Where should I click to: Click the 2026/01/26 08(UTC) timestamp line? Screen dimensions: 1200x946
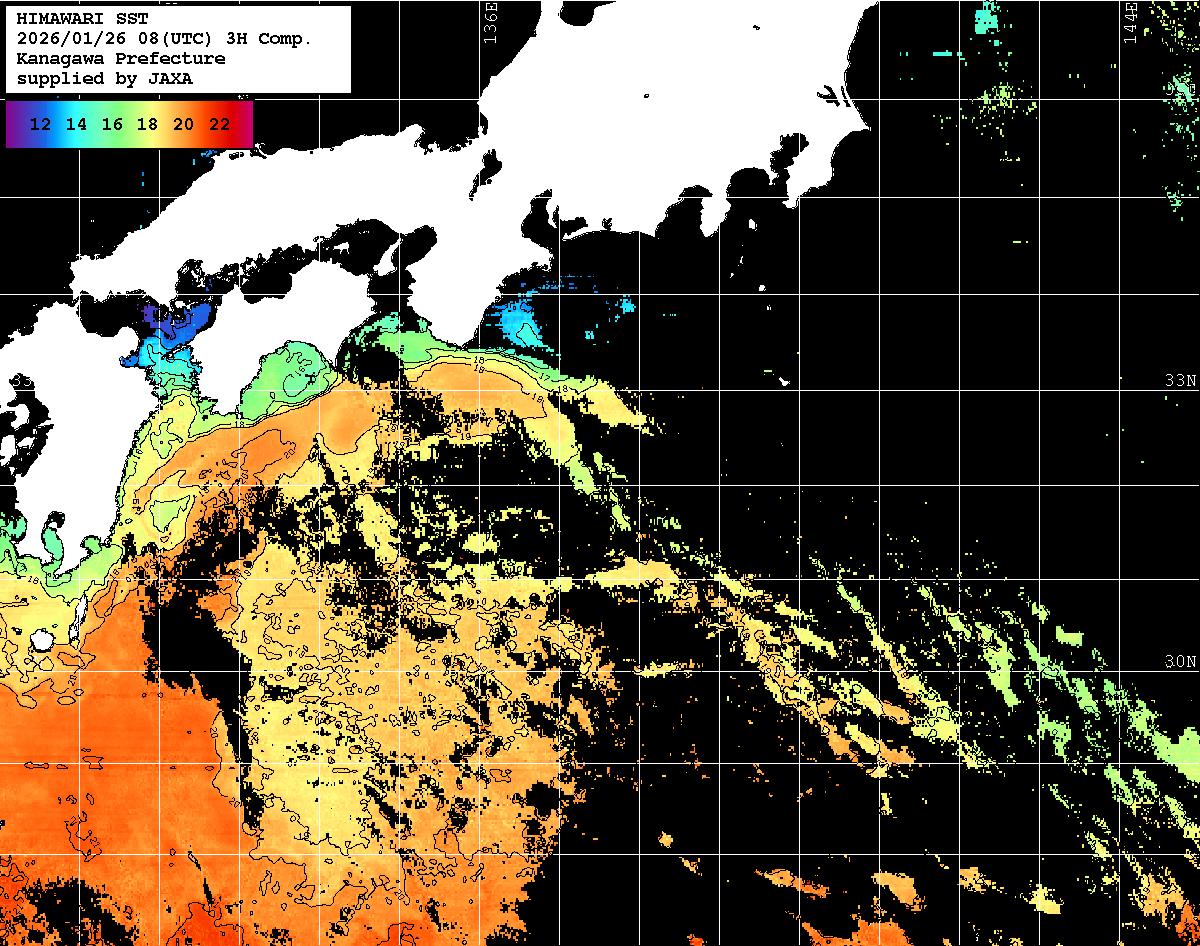pyautogui.click(x=164, y=39)
